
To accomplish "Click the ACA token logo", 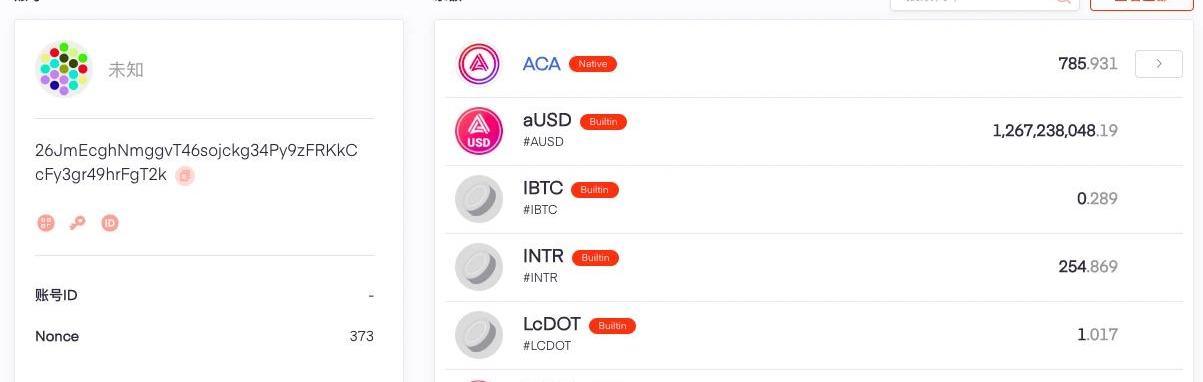I will coord(478,64).
